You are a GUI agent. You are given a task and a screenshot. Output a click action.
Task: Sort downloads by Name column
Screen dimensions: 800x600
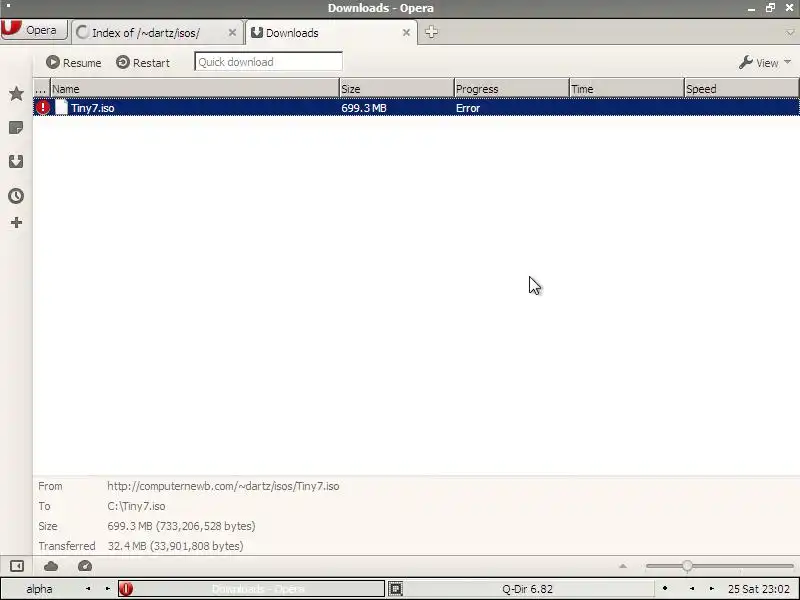[x=194, y=88]
